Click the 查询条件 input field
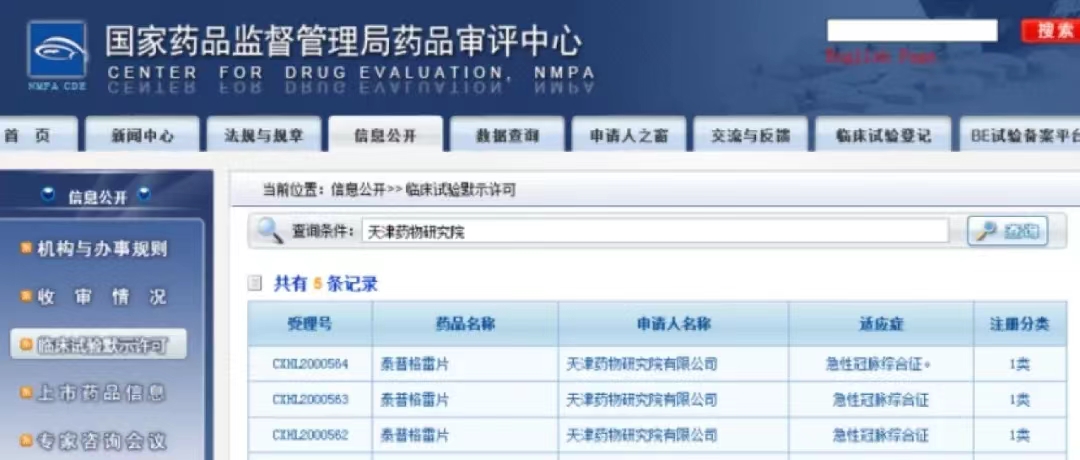This screenshot has height=460, width=1080. tap(654, 232)
